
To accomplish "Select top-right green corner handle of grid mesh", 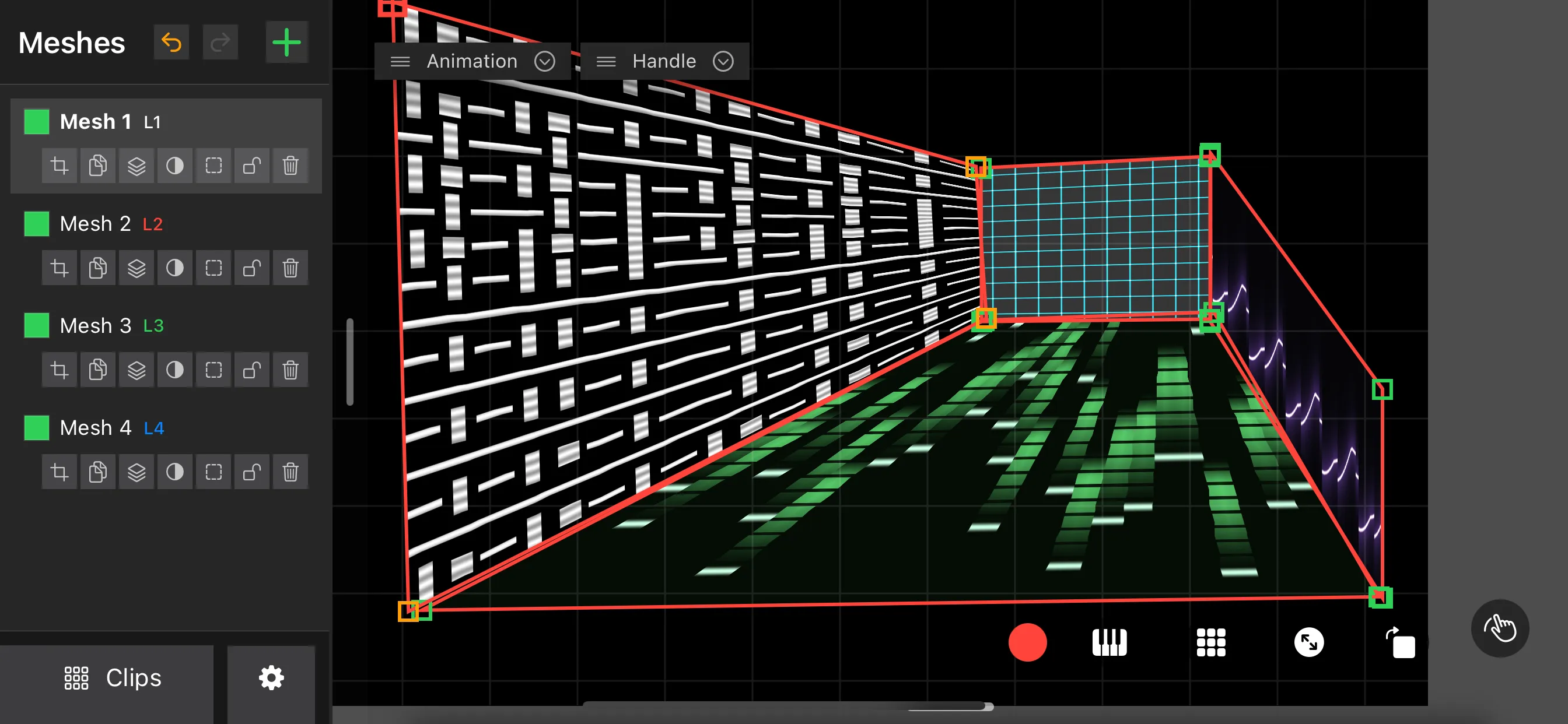I will (x=1209, y=154).
